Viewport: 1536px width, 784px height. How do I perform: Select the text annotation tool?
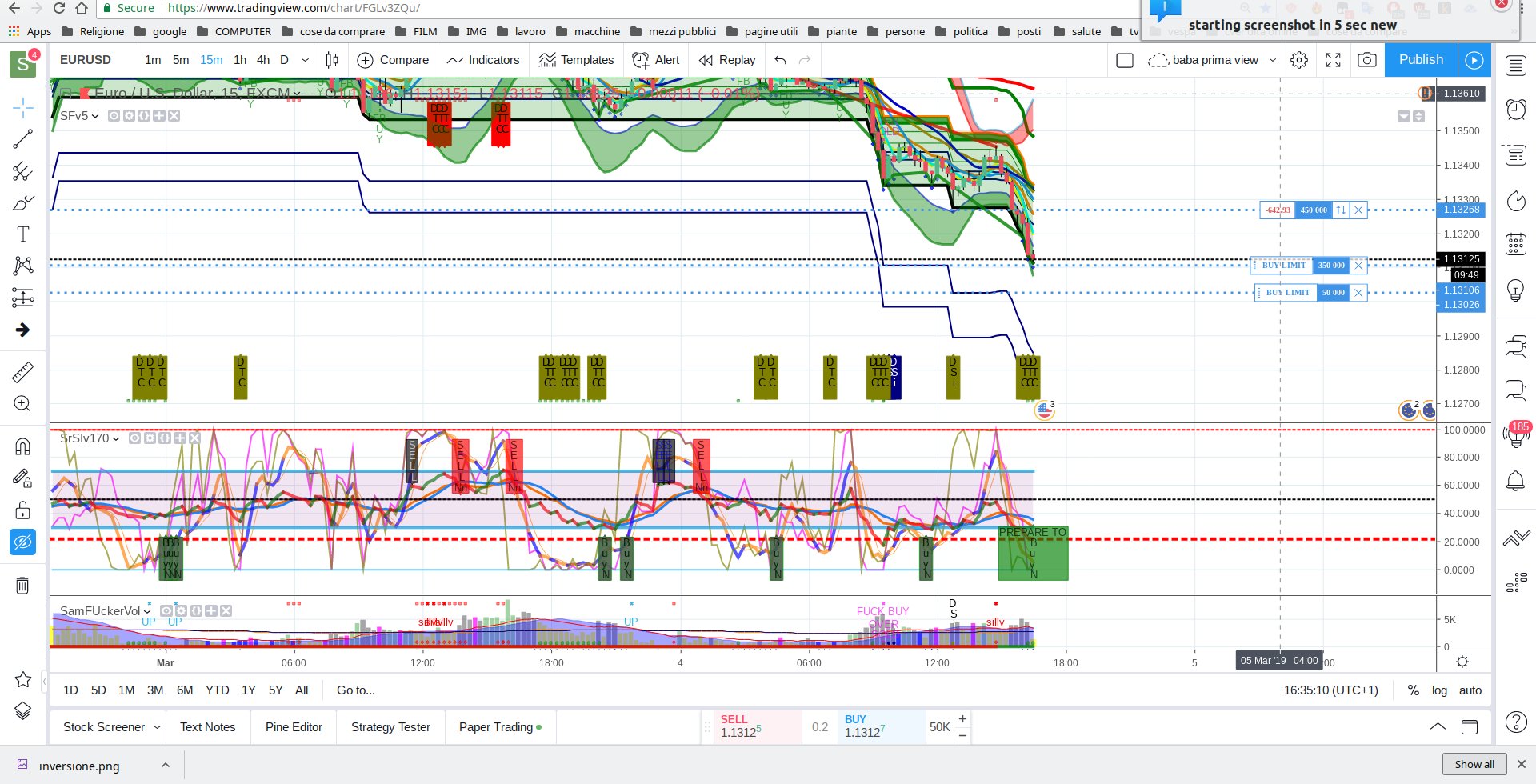click(x=22, y=234)
